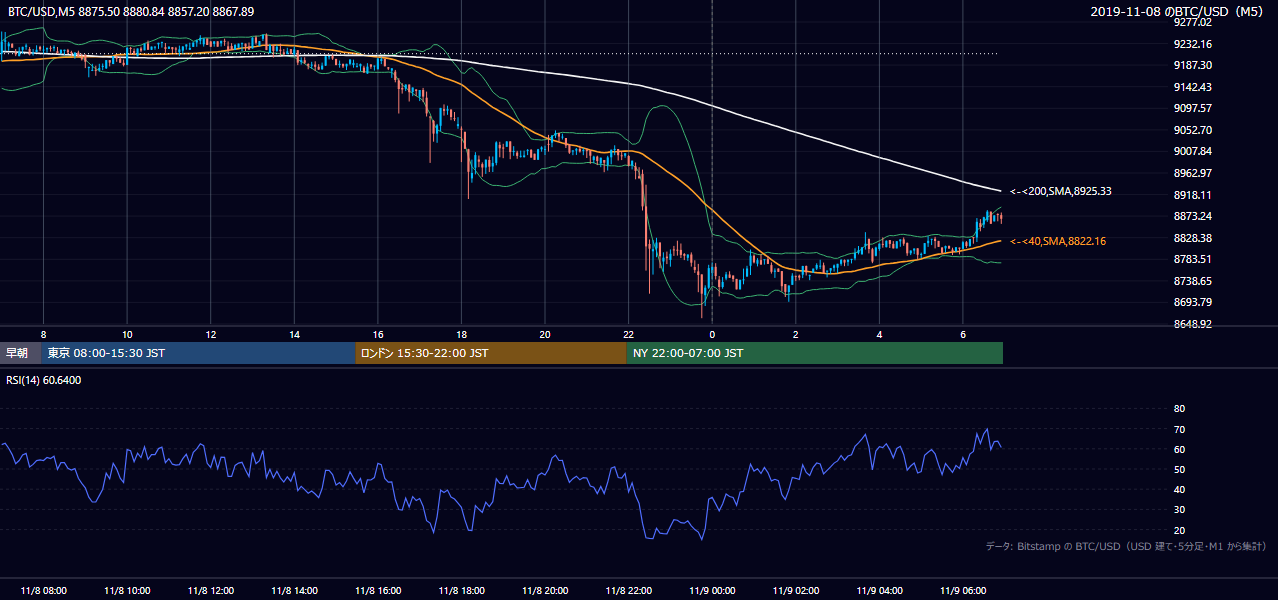Click the BTC/USD,M5 price header text
Viewport: 1278px width, 600px height.
pyautogui.click(x=131, y=11)
